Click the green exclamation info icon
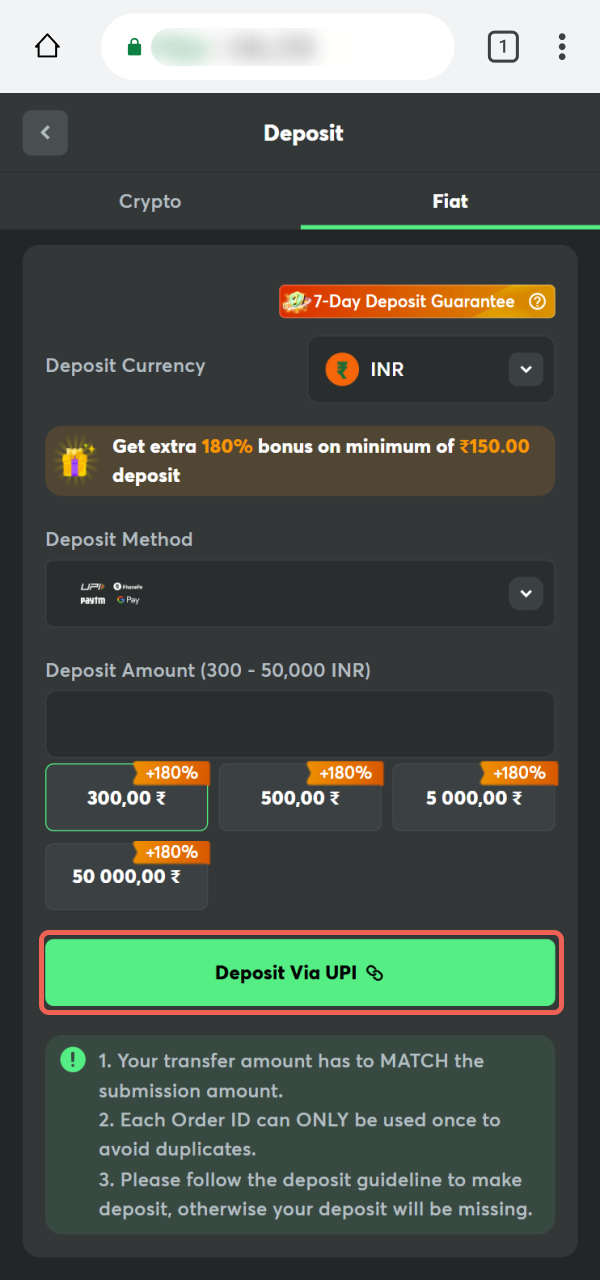Screen dimensions: 600x1280 pos(72,1059)
